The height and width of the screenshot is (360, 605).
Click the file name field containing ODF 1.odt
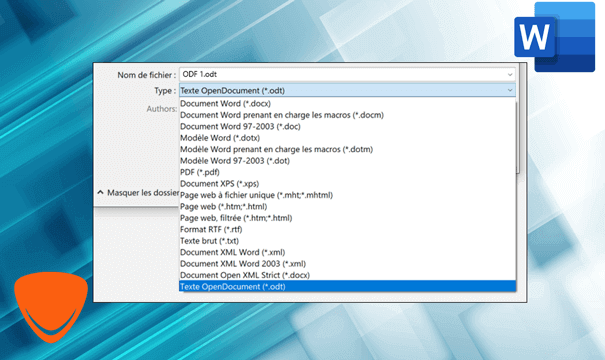tap(347, 74)
